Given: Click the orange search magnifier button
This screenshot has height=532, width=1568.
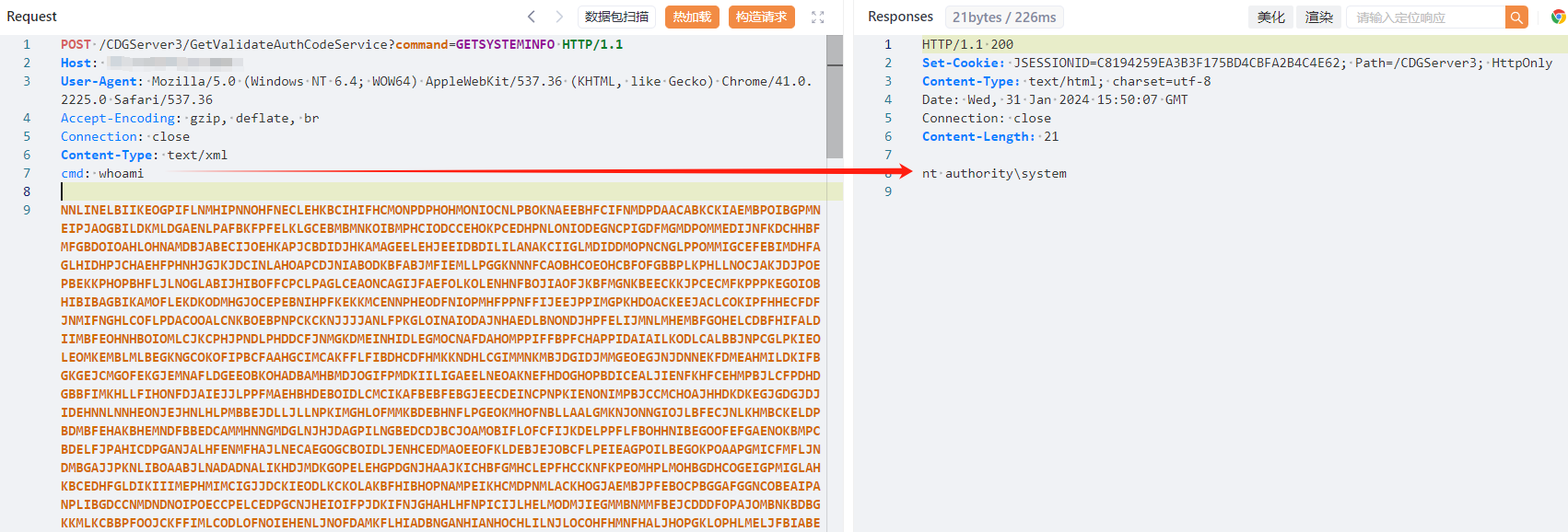Looking at the screenshot, I should [1516, 17].
